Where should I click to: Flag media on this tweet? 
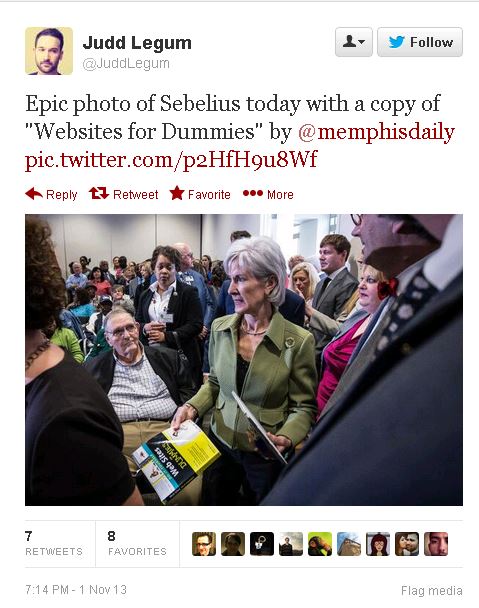pos(432,591)
